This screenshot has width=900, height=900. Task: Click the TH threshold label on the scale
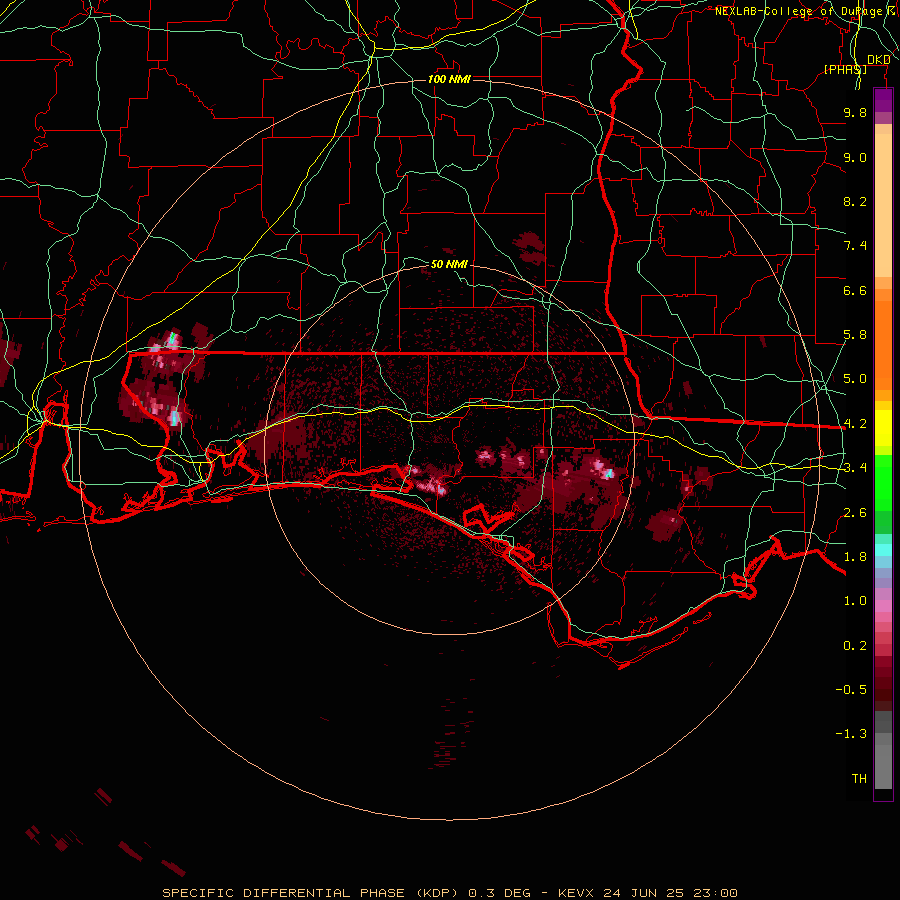tap(859, 779)
